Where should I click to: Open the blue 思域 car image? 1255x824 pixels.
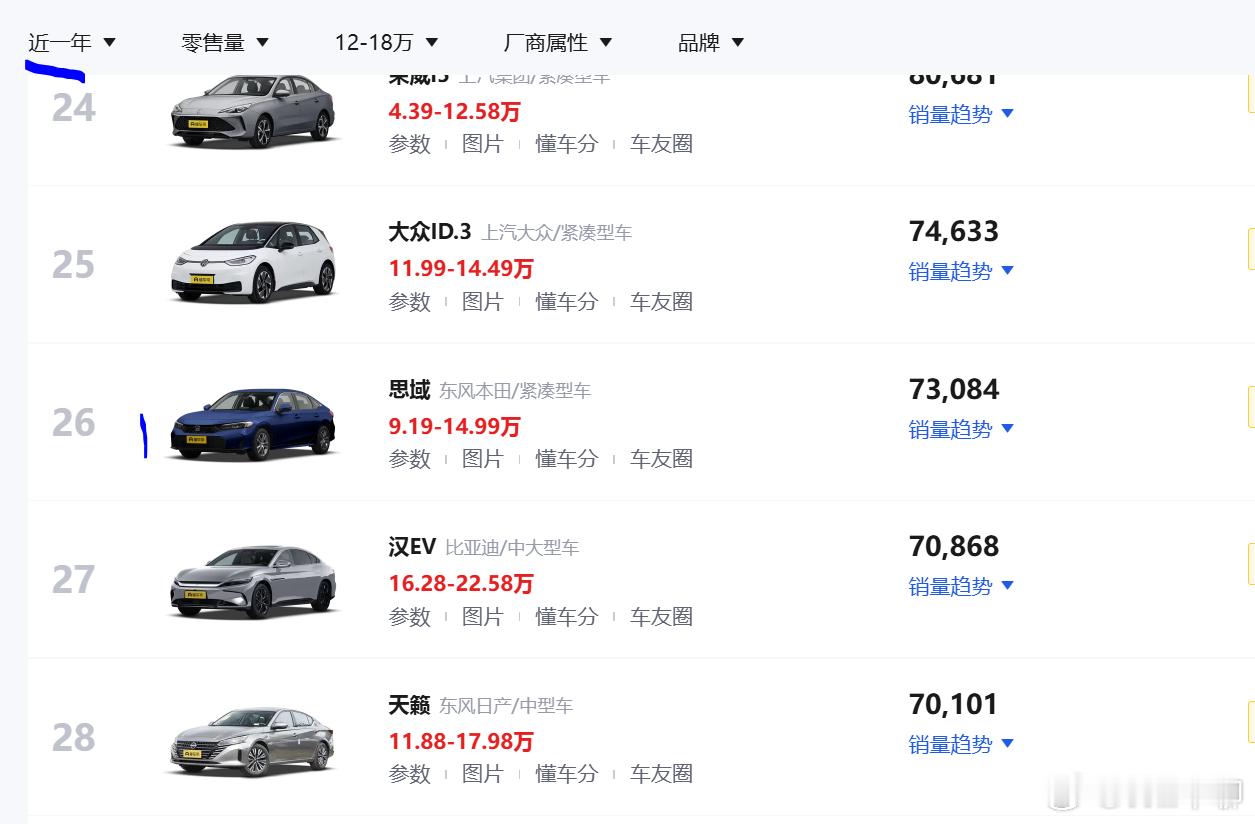253,422
